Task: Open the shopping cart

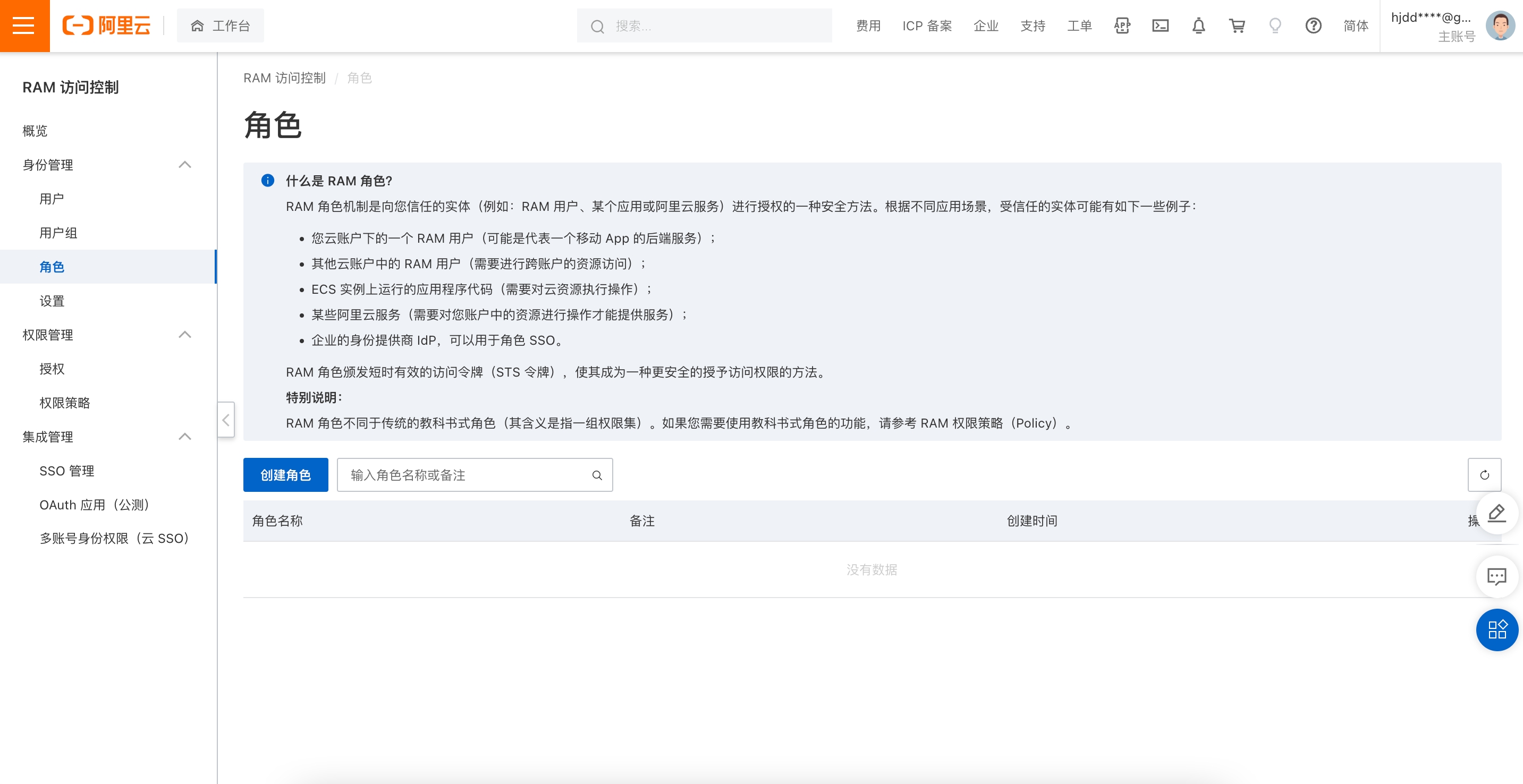Action: click(1237, 25)
